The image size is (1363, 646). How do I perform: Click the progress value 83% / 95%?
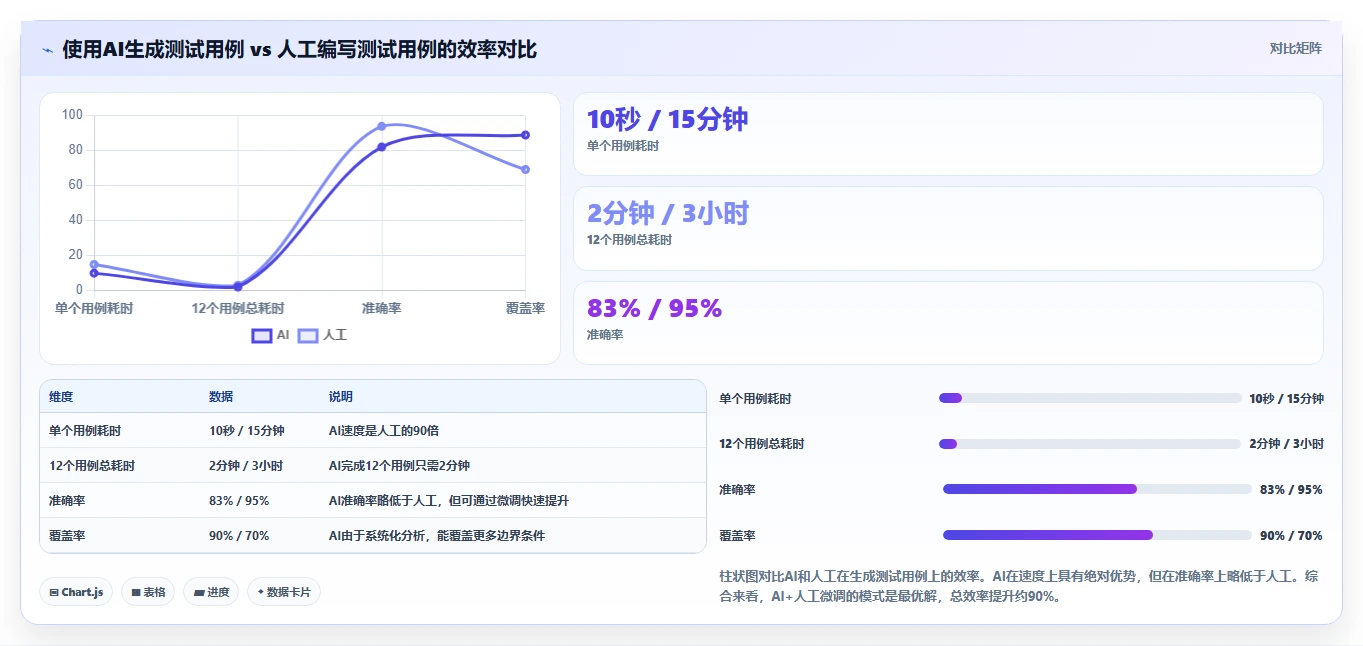(1291, 490)
